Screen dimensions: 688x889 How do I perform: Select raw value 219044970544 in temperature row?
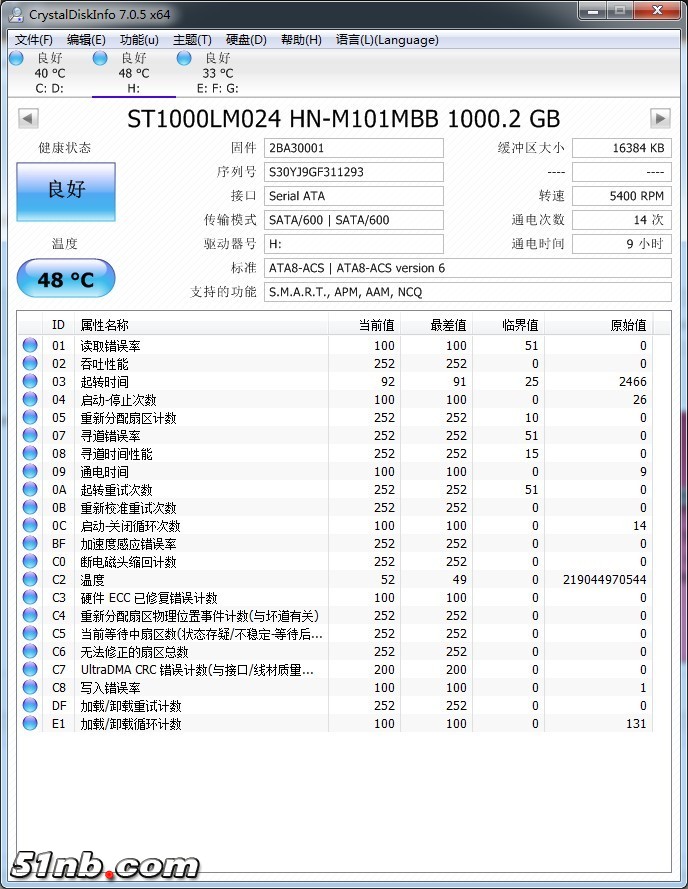605,579
